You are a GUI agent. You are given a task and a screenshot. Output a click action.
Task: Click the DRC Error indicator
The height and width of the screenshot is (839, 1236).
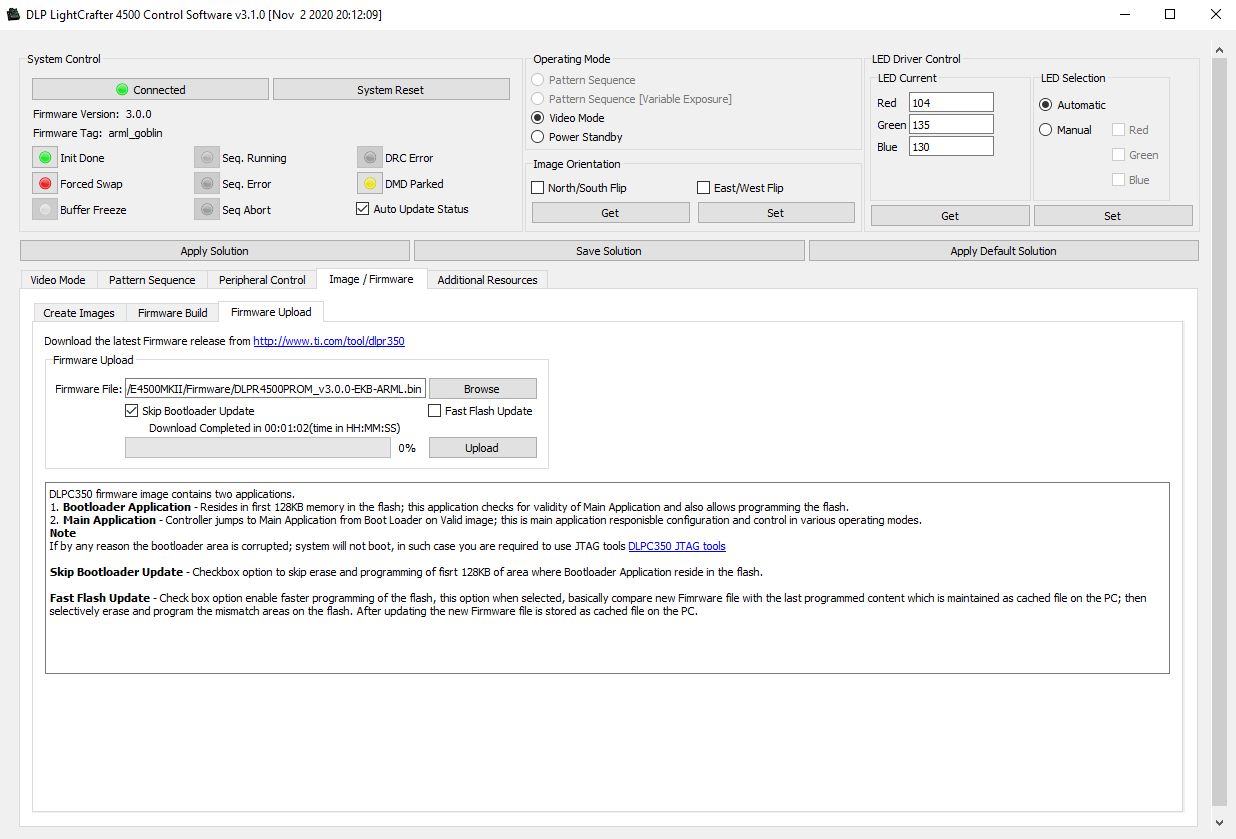click(x=369, y=158)
